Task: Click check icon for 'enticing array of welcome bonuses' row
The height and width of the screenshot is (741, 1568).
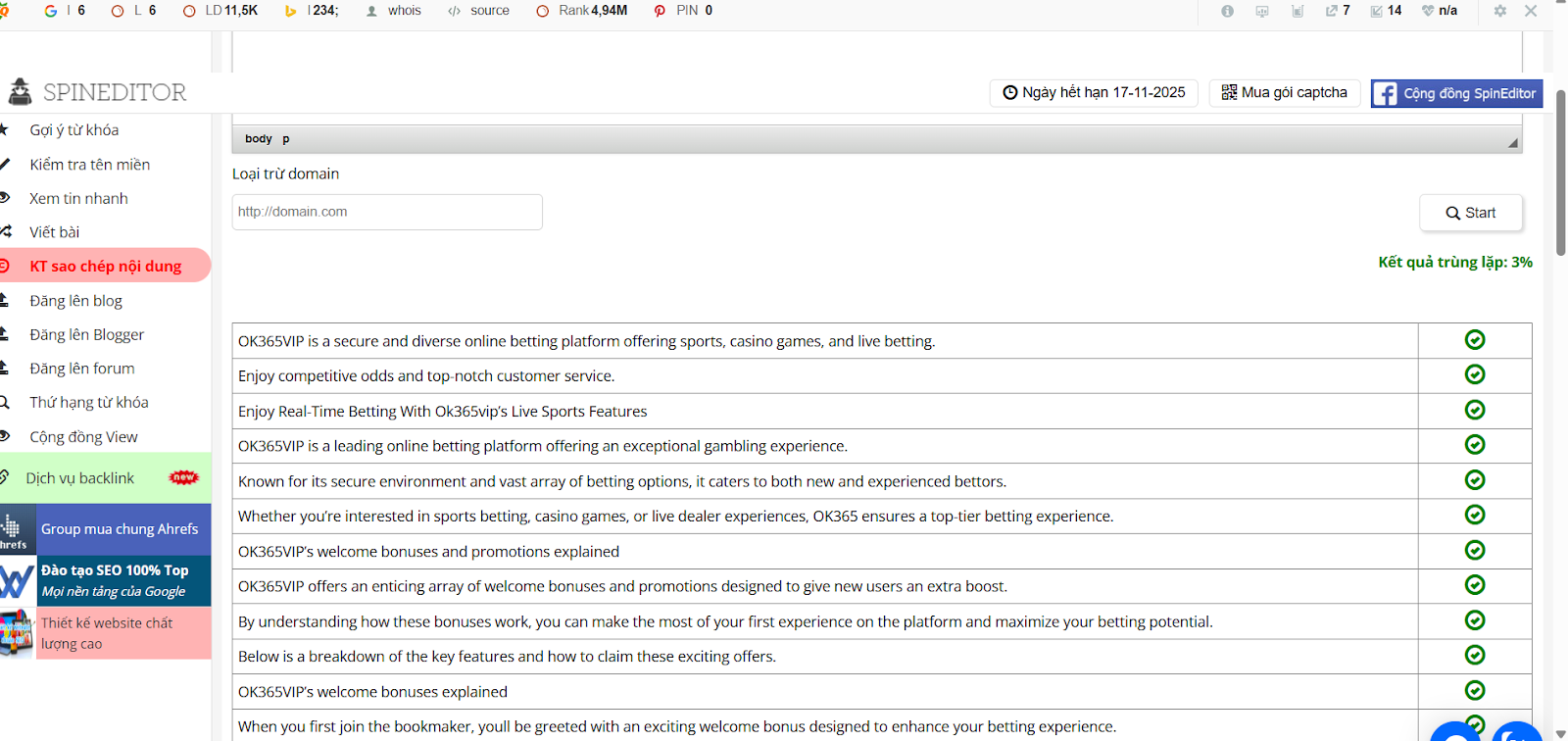Action: [x=1475, y=585]
